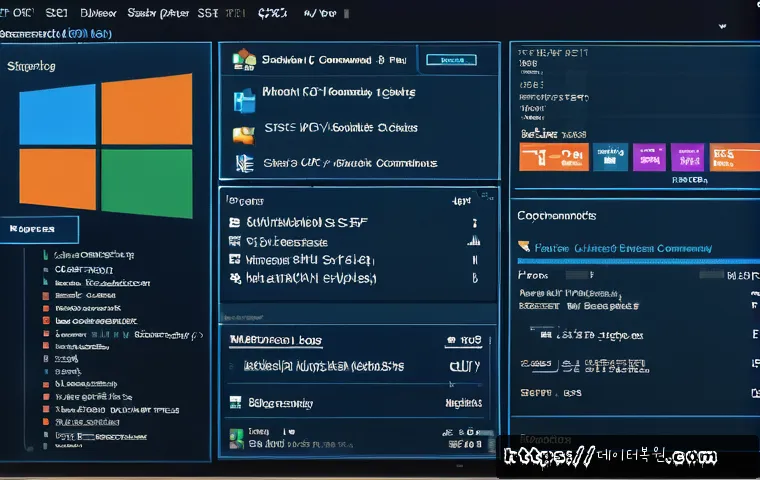Select the highlighted tab below the Windows logo
Image resolution: width=760 pixels, height=480 pixels.
[39, 229]
